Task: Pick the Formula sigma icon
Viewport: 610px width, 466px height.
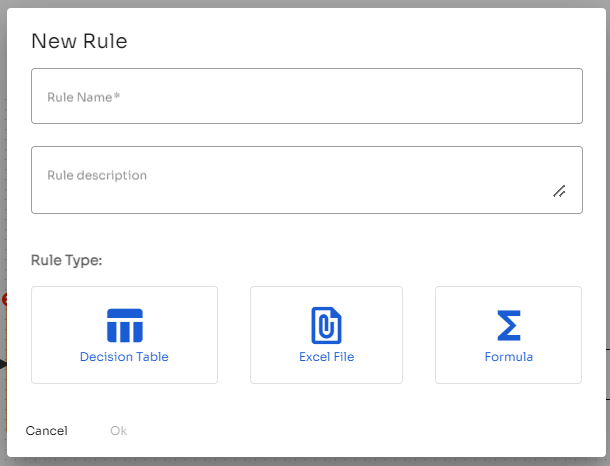Action: pyautogui.click(x=508, y=326)
